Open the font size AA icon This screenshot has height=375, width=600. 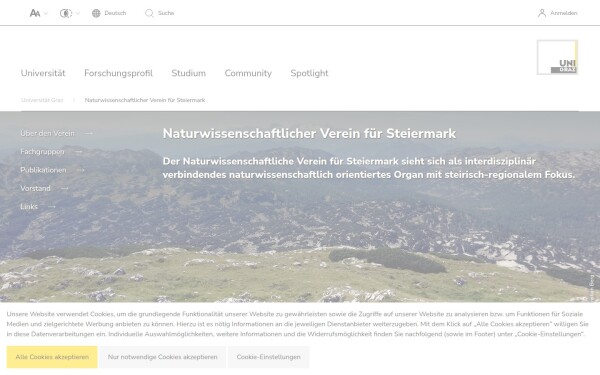click(35, 13)
